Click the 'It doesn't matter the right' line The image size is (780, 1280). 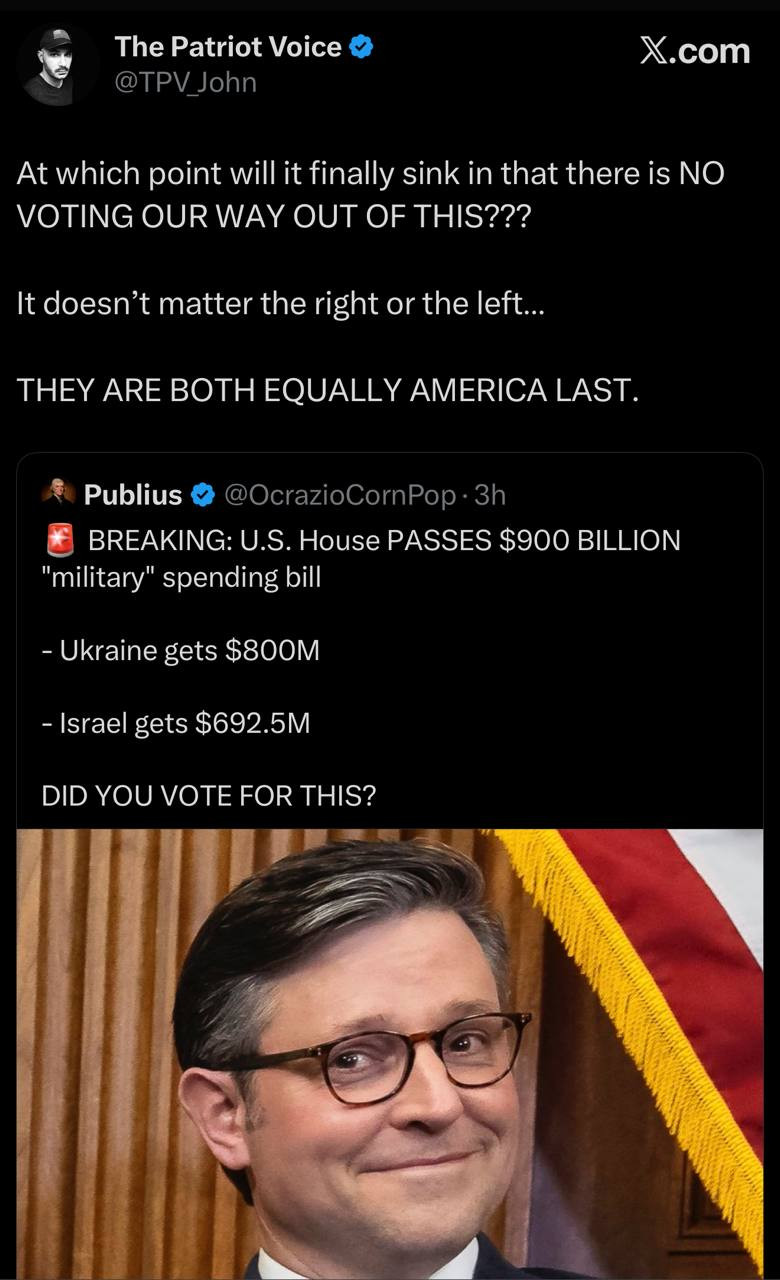click(280, 303)
